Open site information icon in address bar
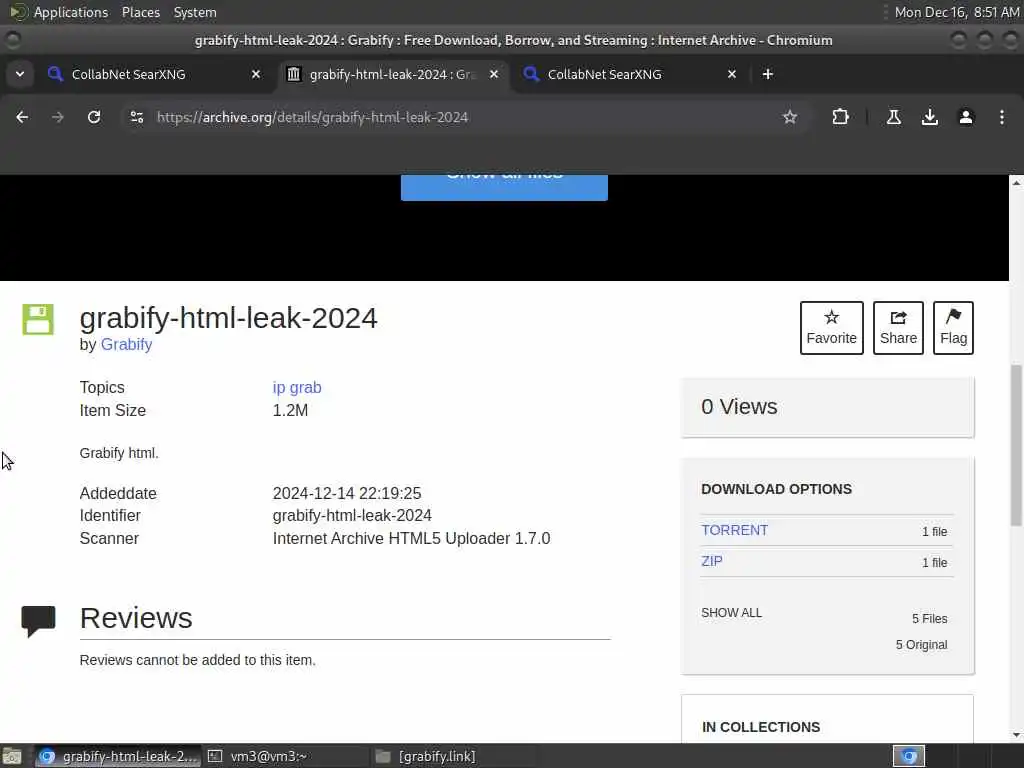The height and width of the screenshot is (768, 1024). point(136,117)
